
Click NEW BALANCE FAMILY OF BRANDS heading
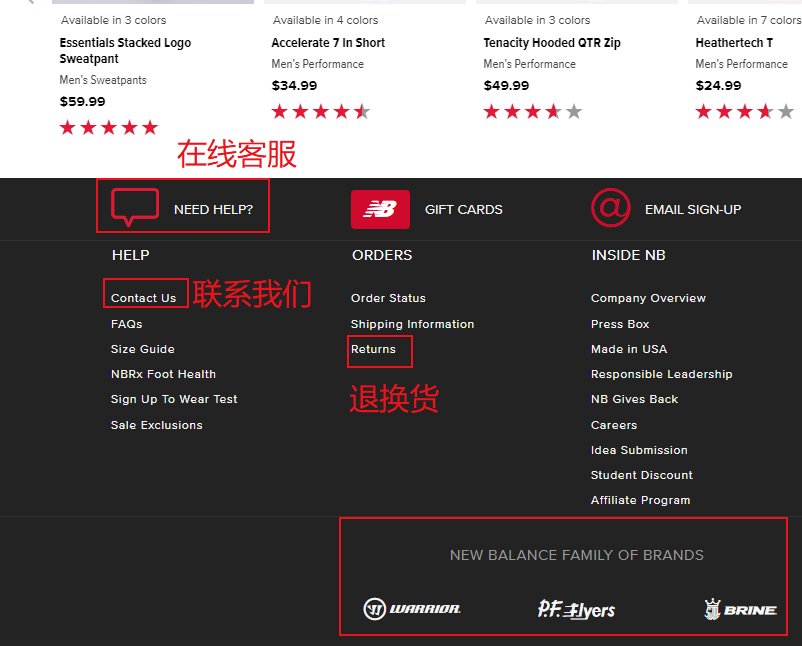(x=576, y=555)
